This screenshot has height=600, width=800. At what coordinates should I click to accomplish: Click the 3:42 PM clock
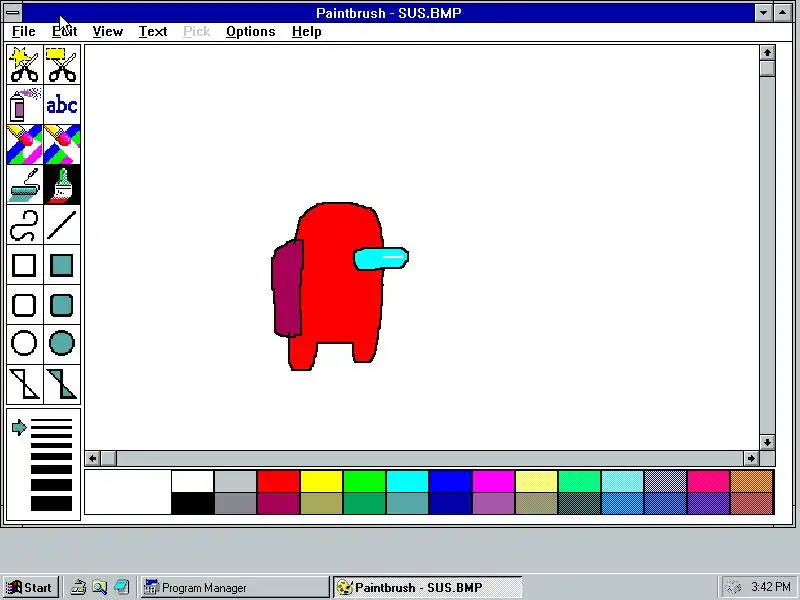coord(770,587)
